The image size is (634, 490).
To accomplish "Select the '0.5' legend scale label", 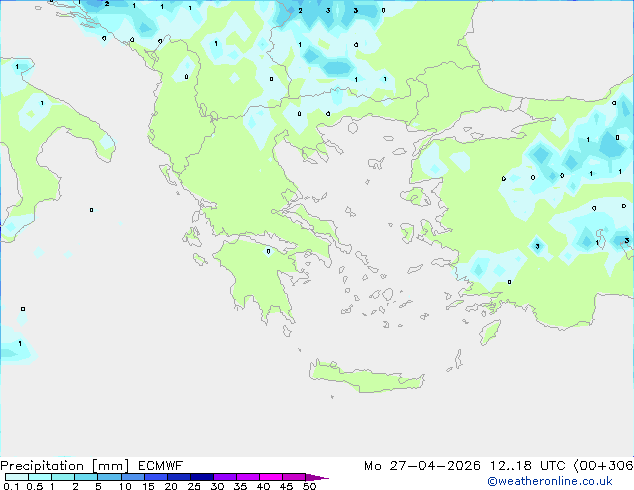I will click(35, 486).
